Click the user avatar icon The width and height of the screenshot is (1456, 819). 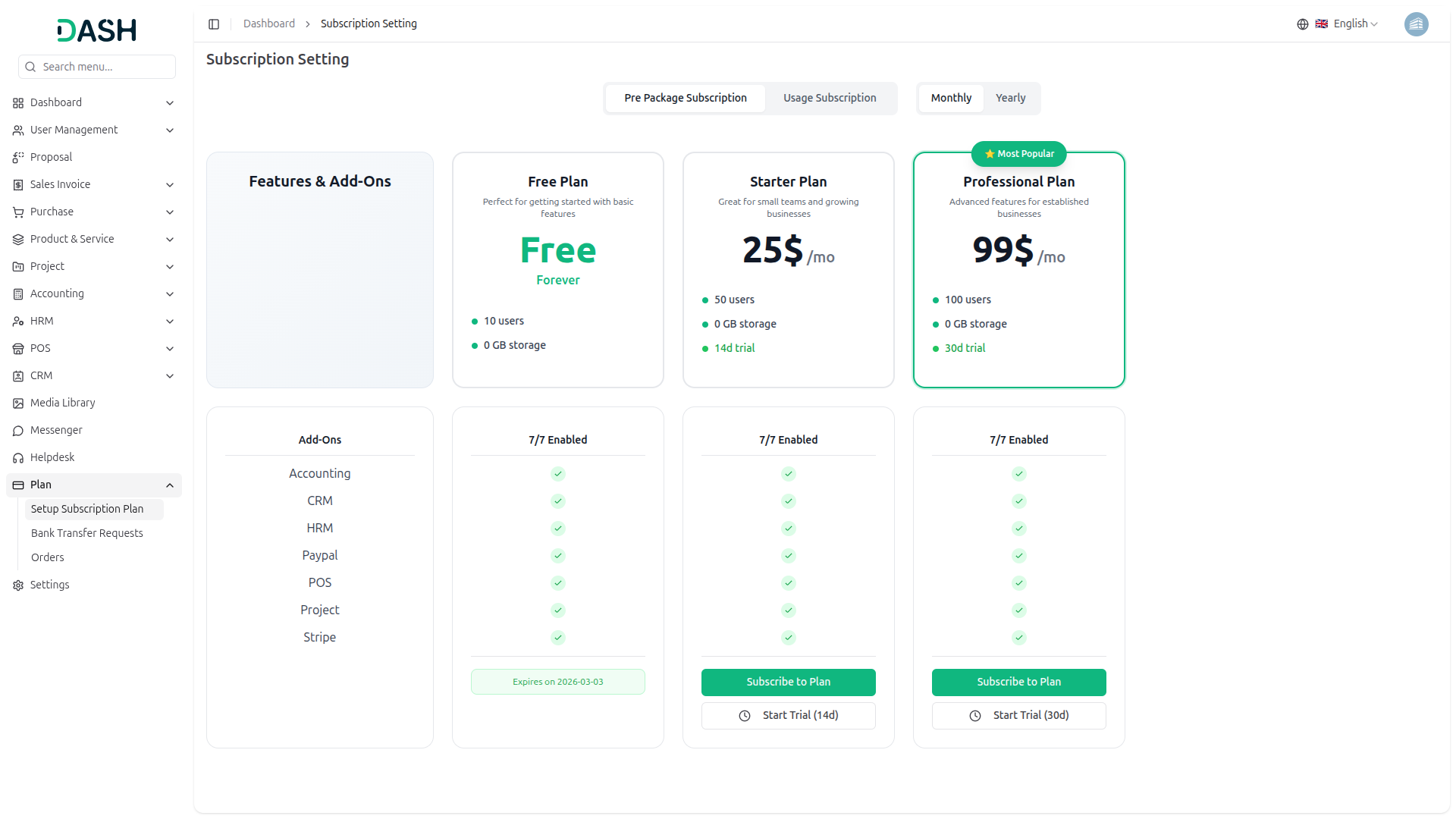(1416, 24)
